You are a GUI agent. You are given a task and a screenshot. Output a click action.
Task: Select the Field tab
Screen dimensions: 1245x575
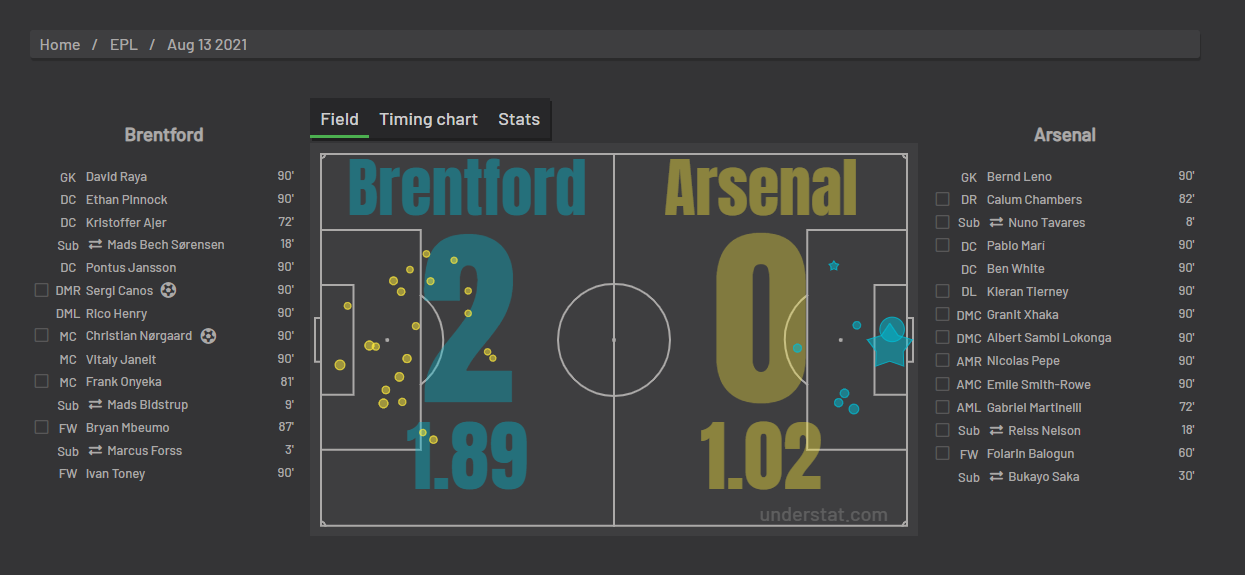pos(339,119)
